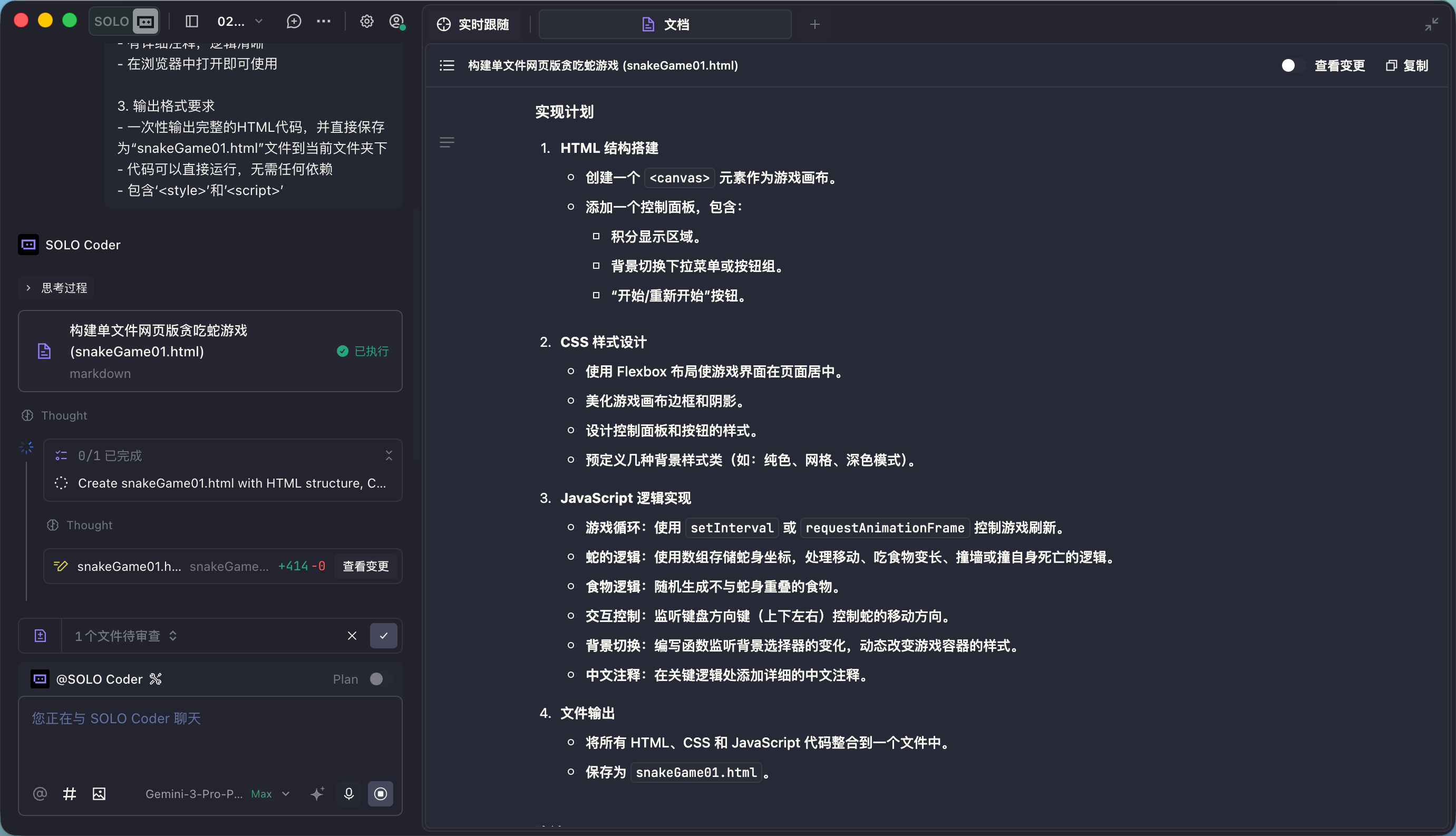
Task: Switch to the 实时跟随 tab
Action: pos(475,24)
